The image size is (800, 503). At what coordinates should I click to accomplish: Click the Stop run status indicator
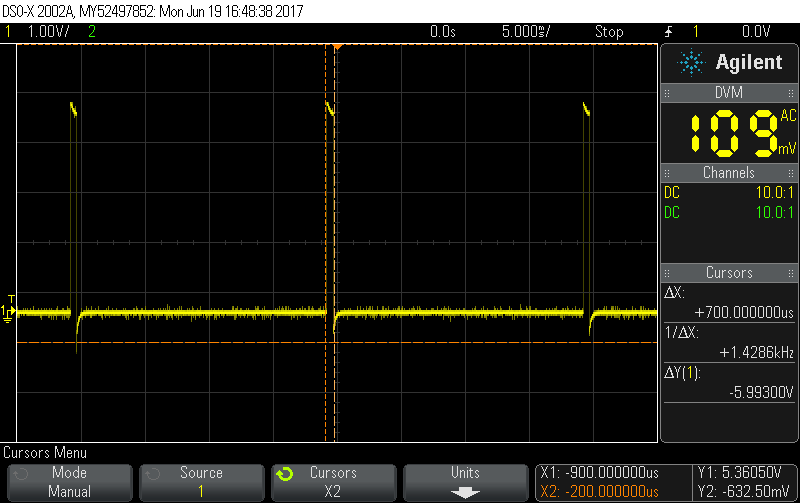click(609, 32)
